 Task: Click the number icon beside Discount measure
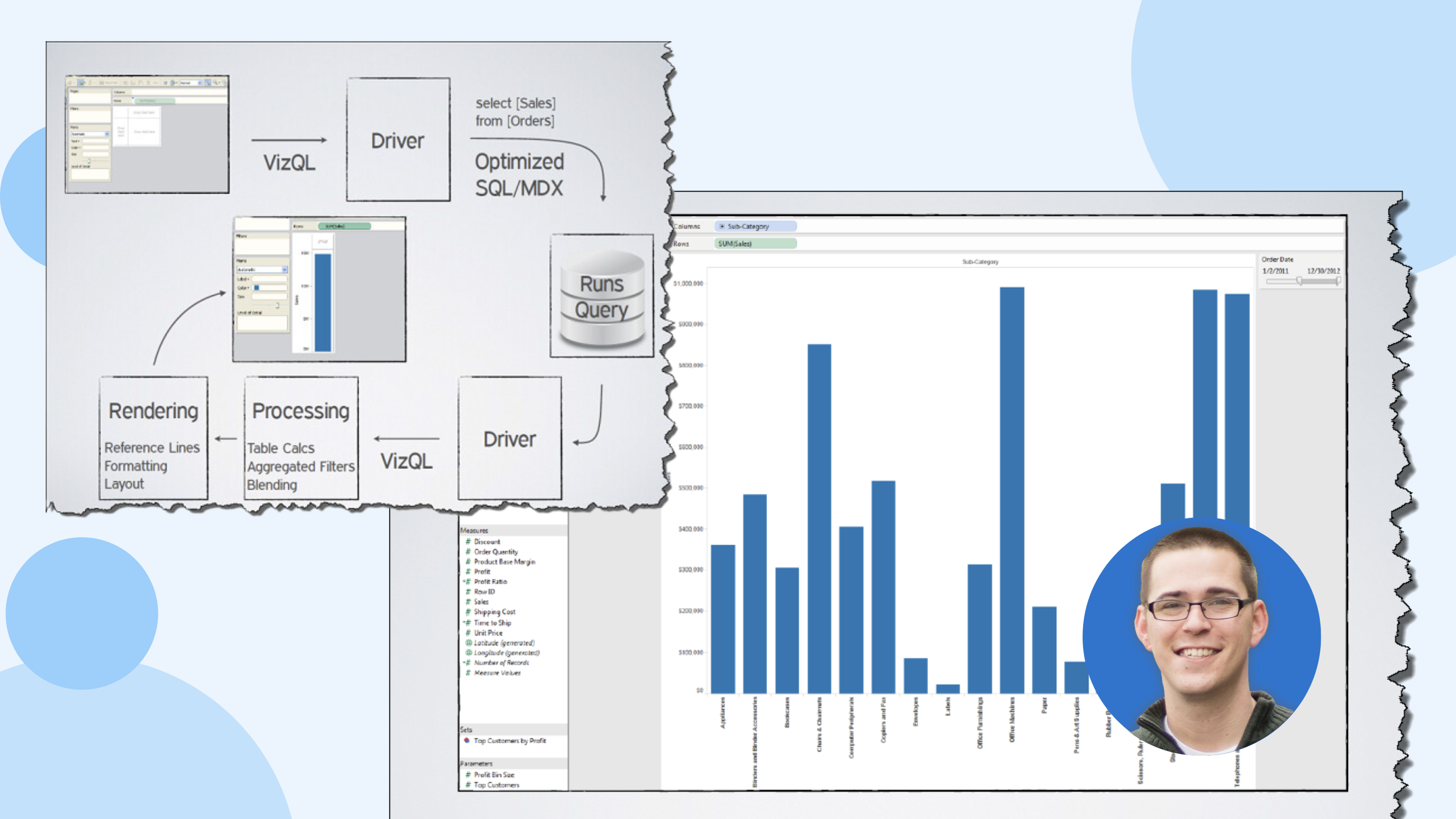coord(468,542)
